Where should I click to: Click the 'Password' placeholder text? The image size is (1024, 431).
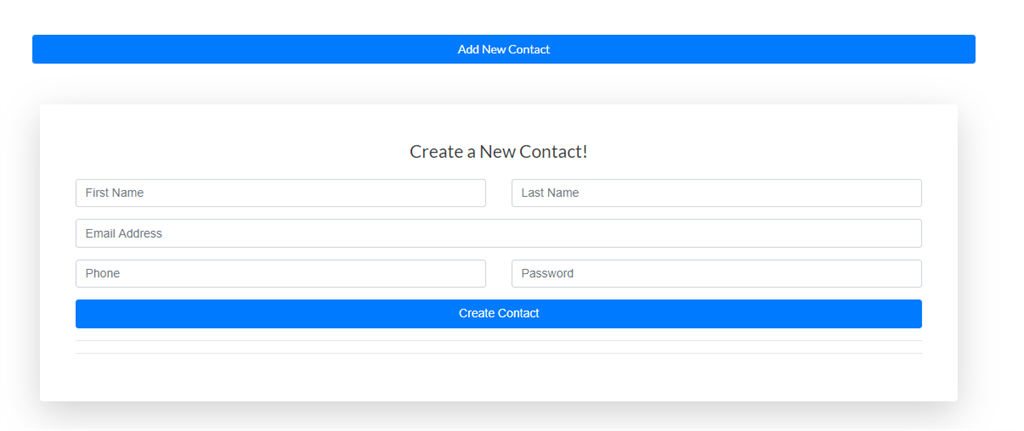coord(547,274)
